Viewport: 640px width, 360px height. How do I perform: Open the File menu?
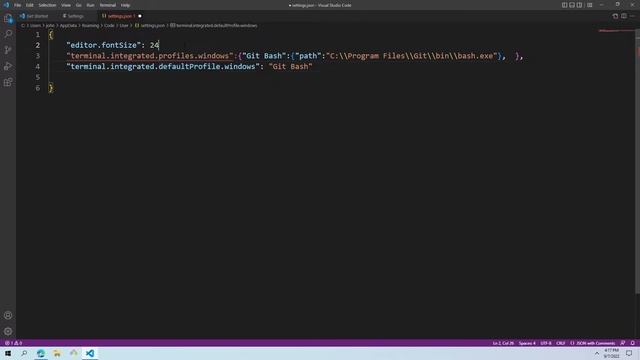click(x=18, y=5)
